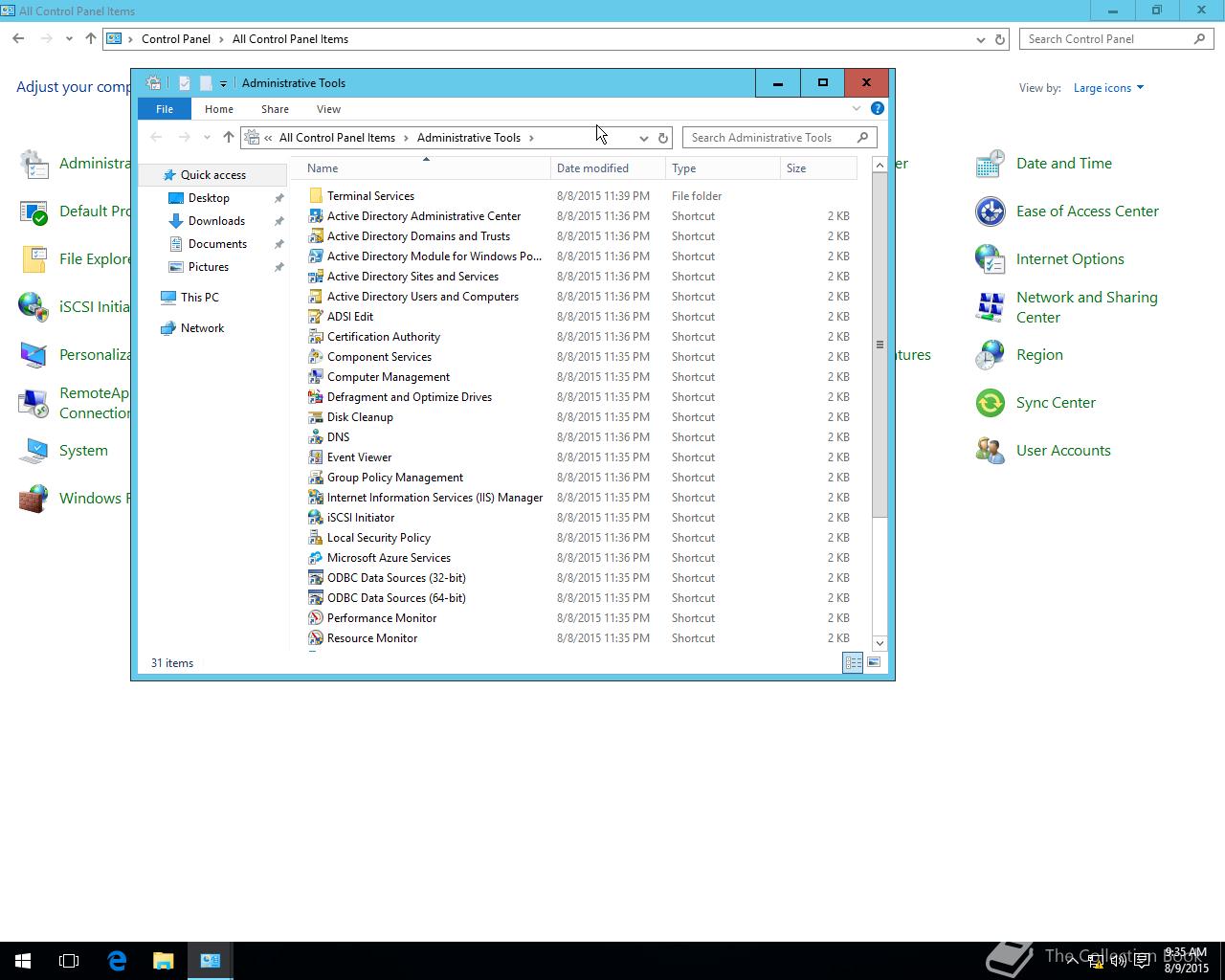Open Administrative Tools address bar history dropdown
Screen dimensions: 1225x980
coord(643,138)
